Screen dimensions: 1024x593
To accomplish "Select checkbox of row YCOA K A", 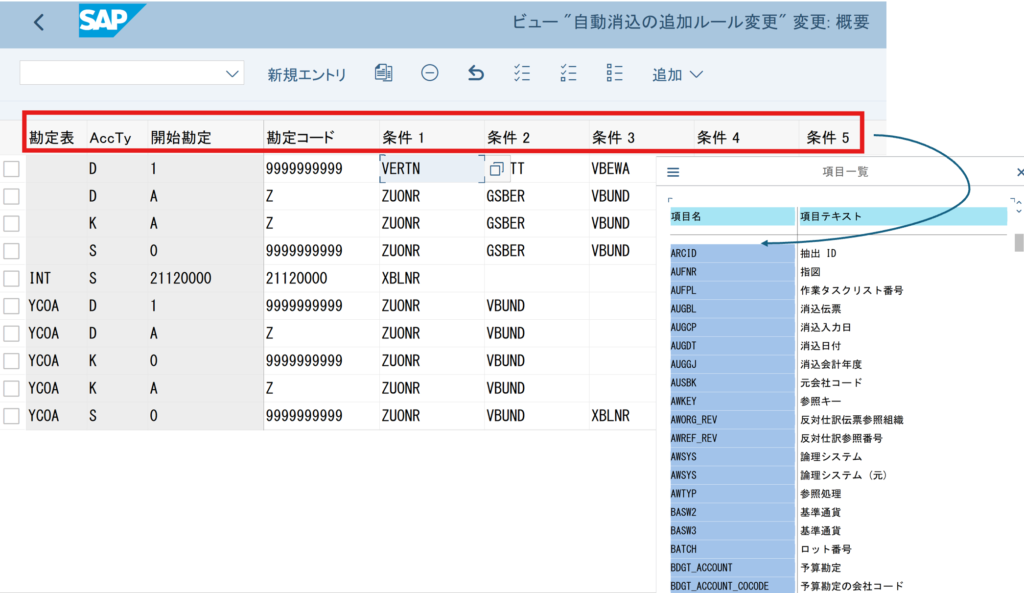I will (11, 389).
